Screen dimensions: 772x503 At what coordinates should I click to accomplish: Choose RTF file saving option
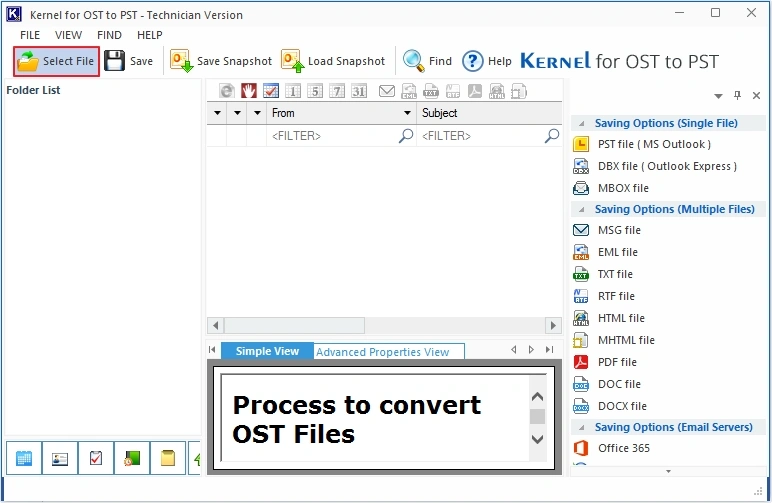(604, 296)
